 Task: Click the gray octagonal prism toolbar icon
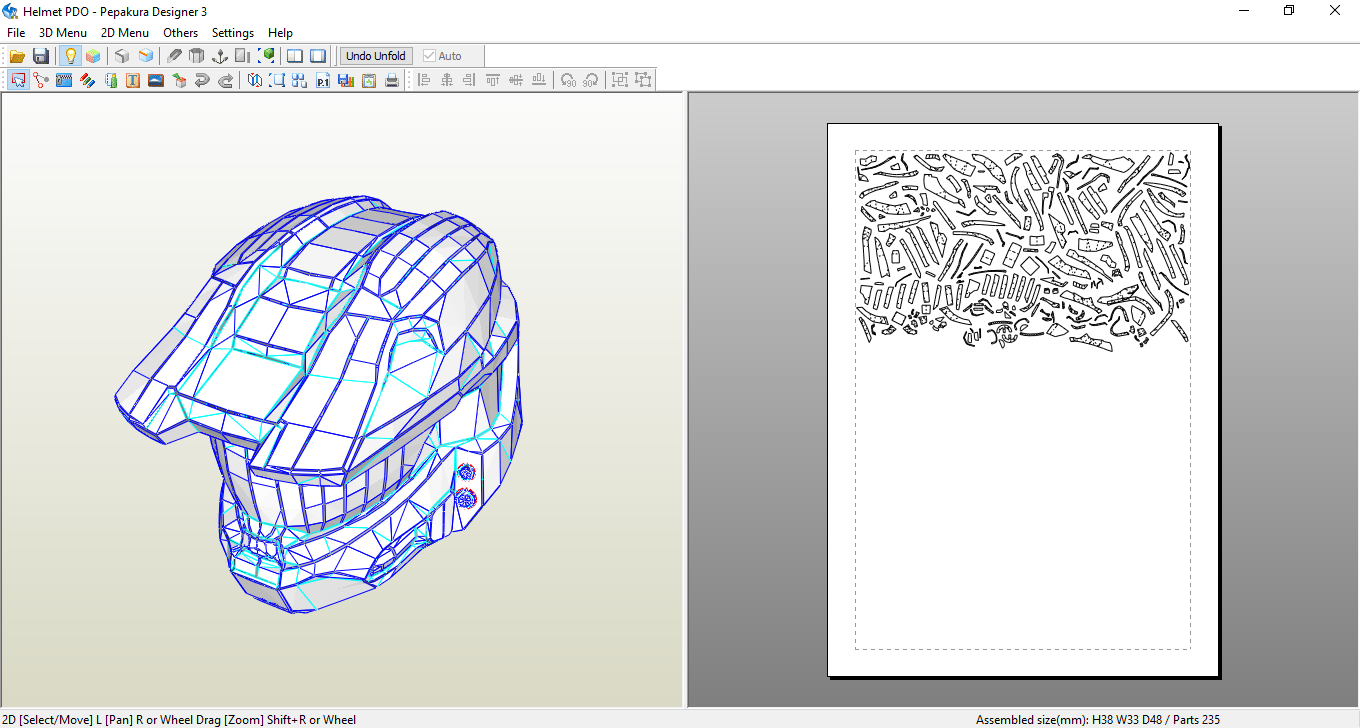(197, 56)
